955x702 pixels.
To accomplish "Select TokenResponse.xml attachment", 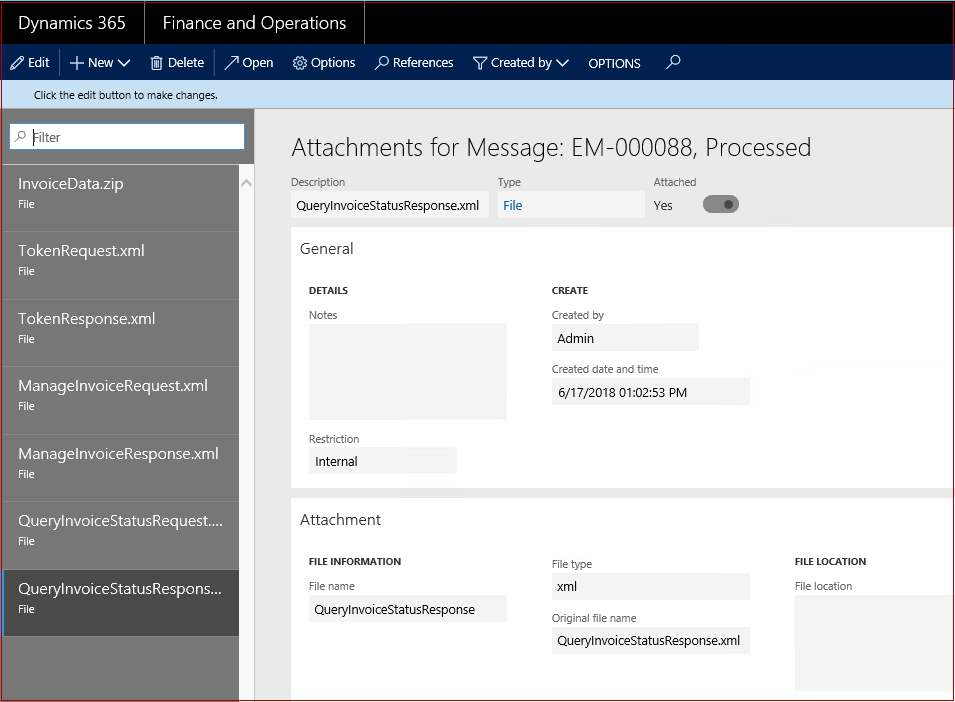I will [121, 333].
